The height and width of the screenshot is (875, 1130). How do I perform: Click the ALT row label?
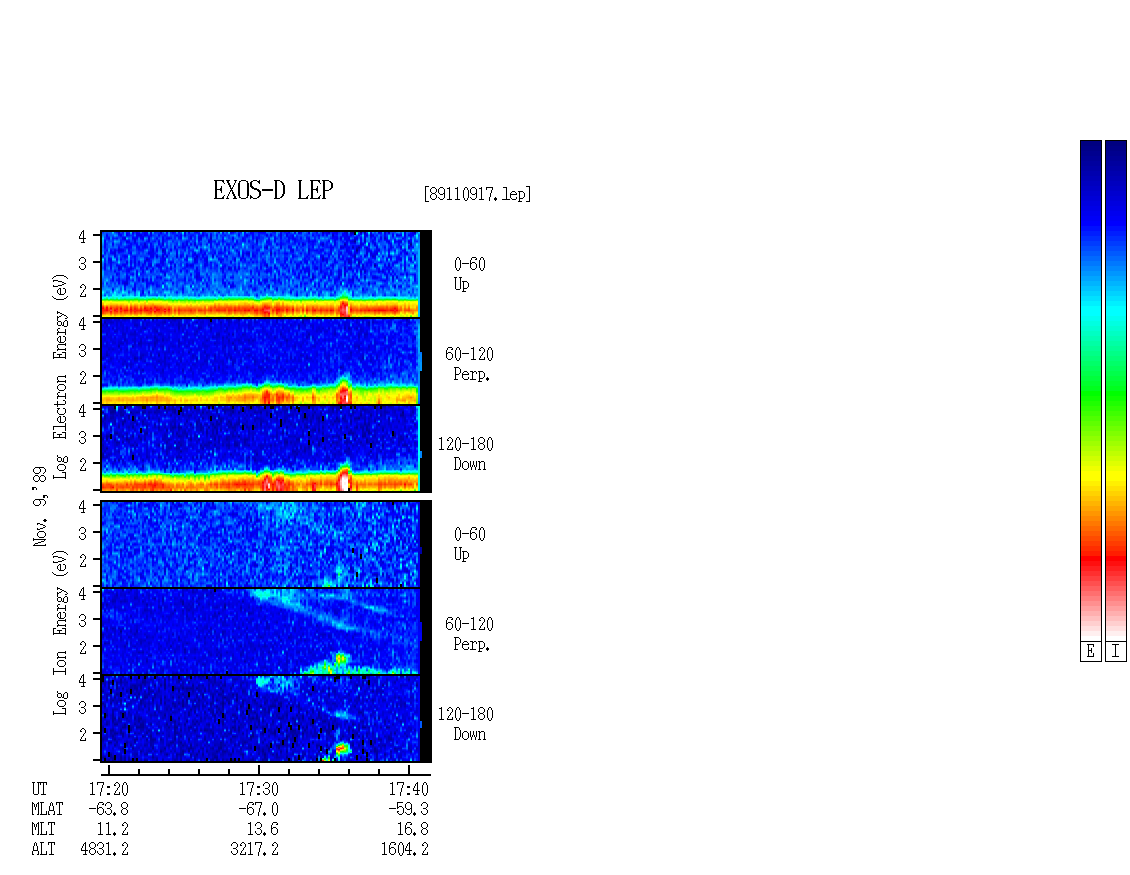tap(43, 850)
